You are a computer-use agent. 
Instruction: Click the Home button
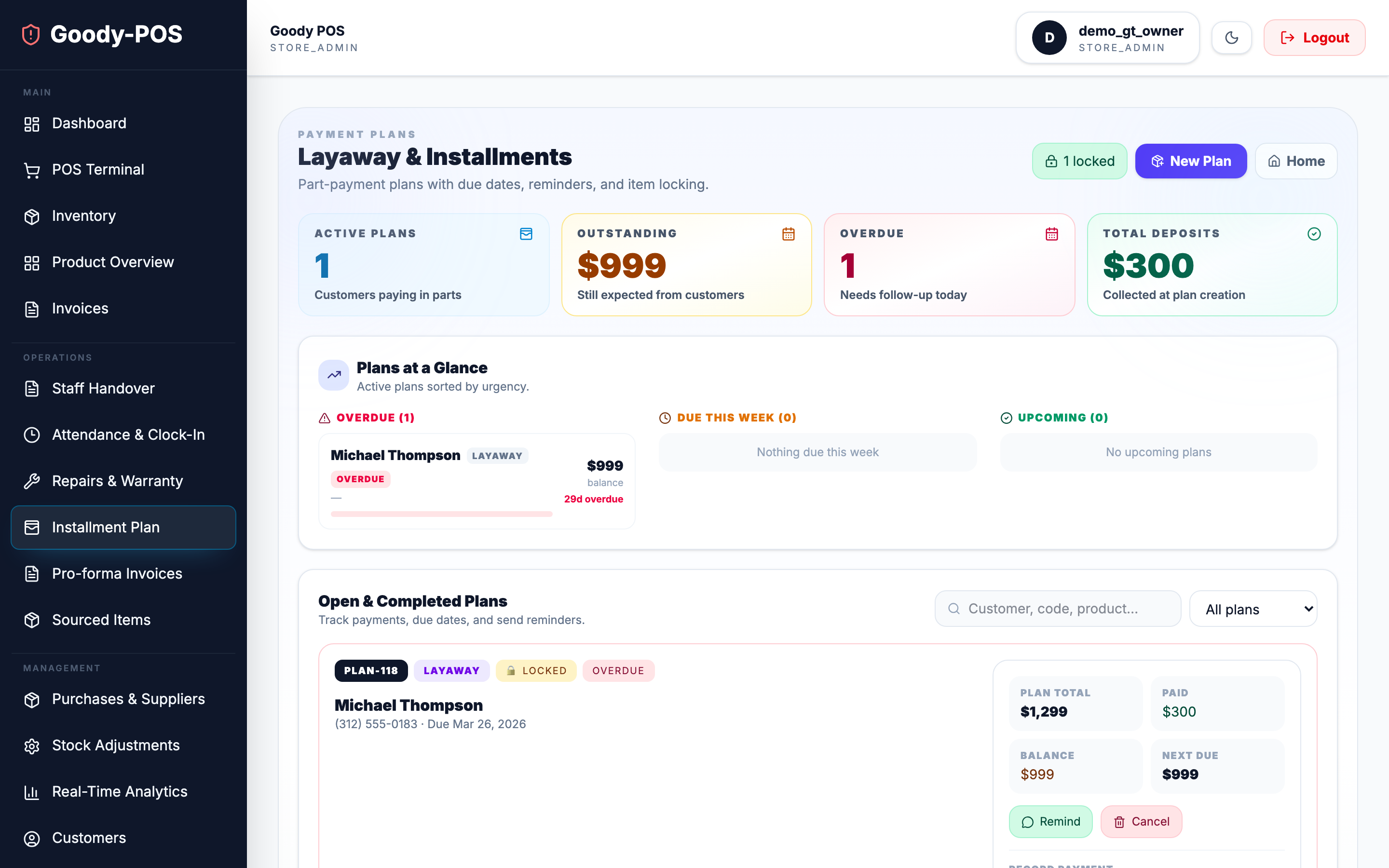click(1295, 162)
